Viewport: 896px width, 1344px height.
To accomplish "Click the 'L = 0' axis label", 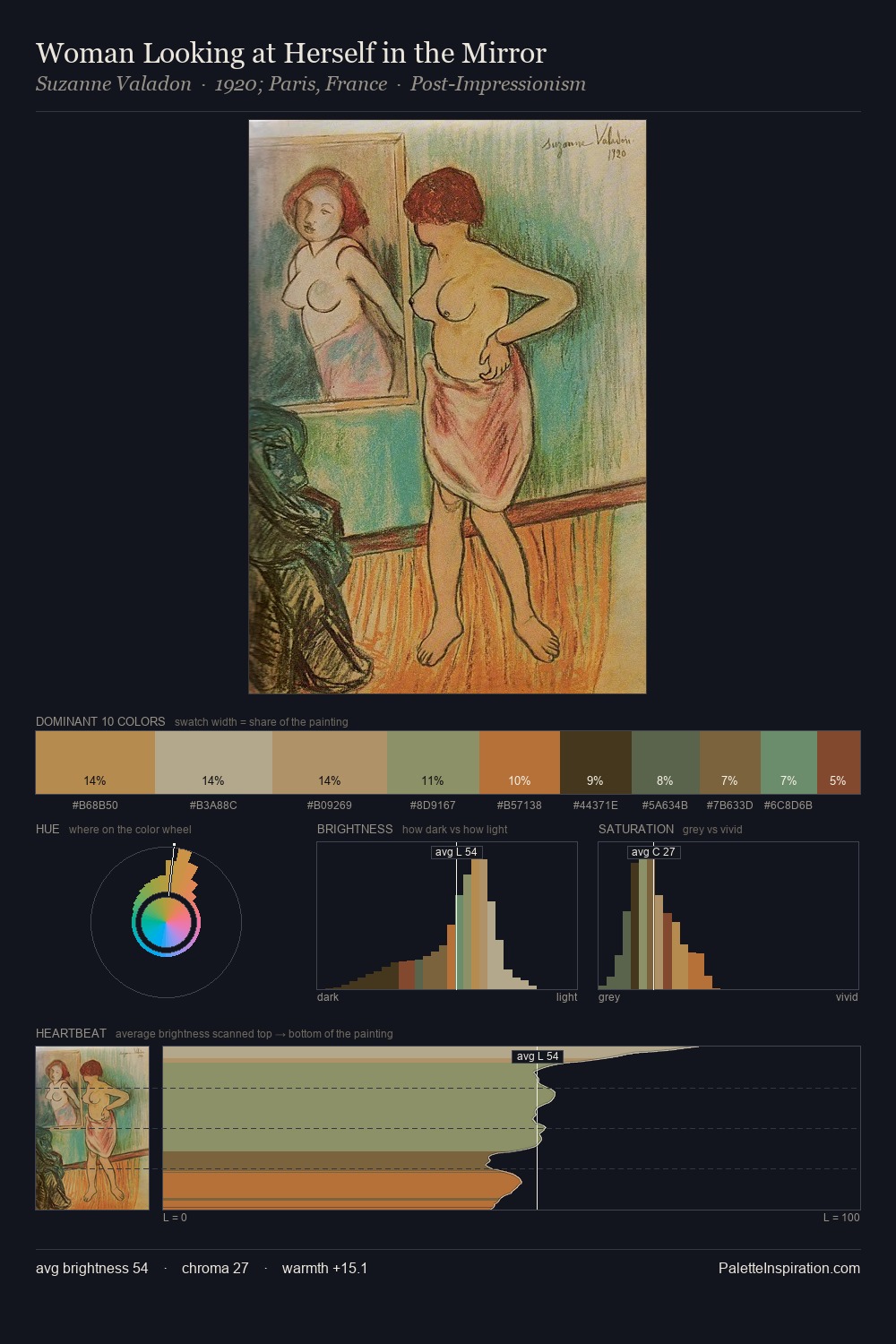I will tap(175, 1217).
